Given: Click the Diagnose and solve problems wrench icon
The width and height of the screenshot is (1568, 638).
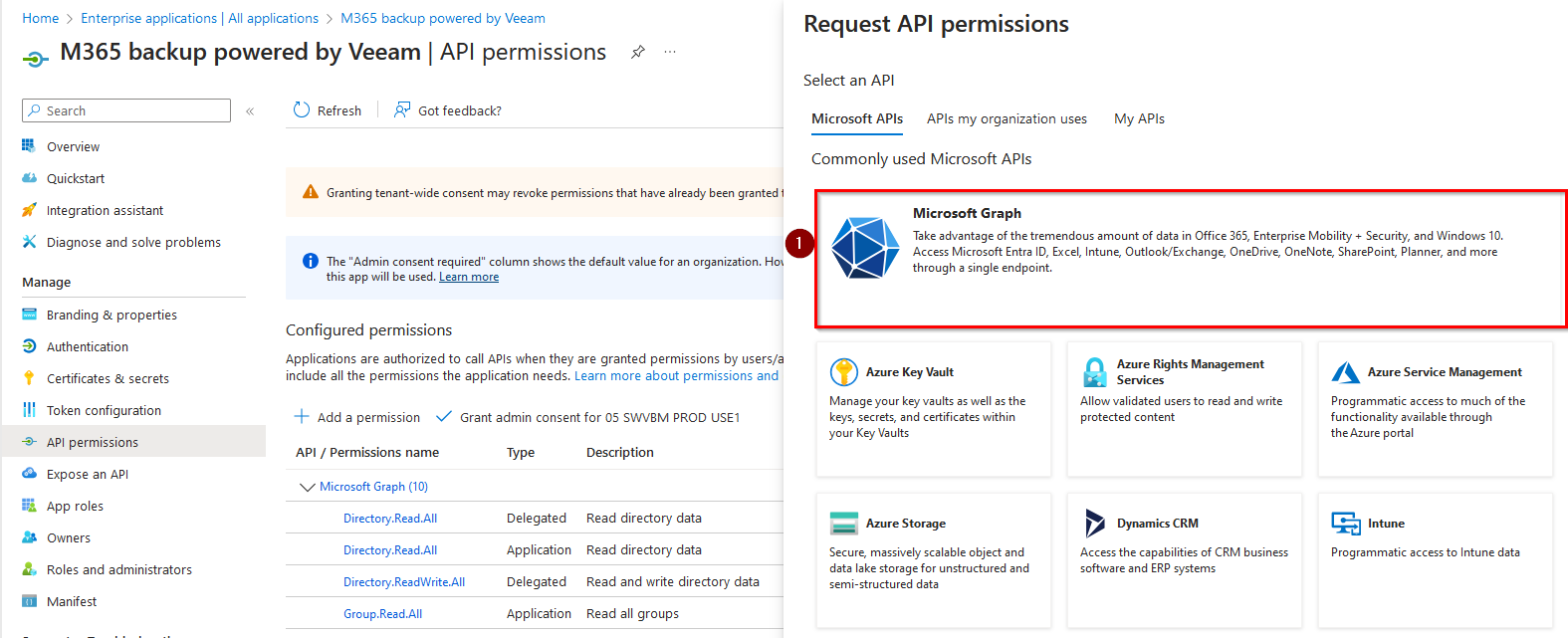Looking at the screenshot, I should pos(29,242).
